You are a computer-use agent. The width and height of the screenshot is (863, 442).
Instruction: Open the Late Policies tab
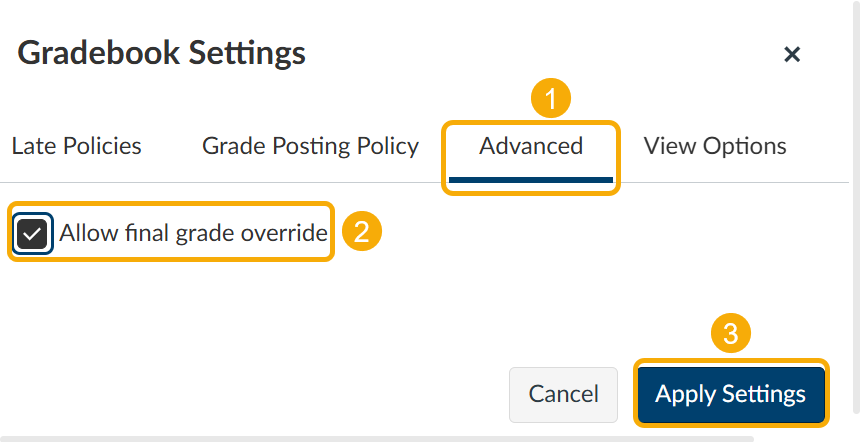(x=77, y=146)
